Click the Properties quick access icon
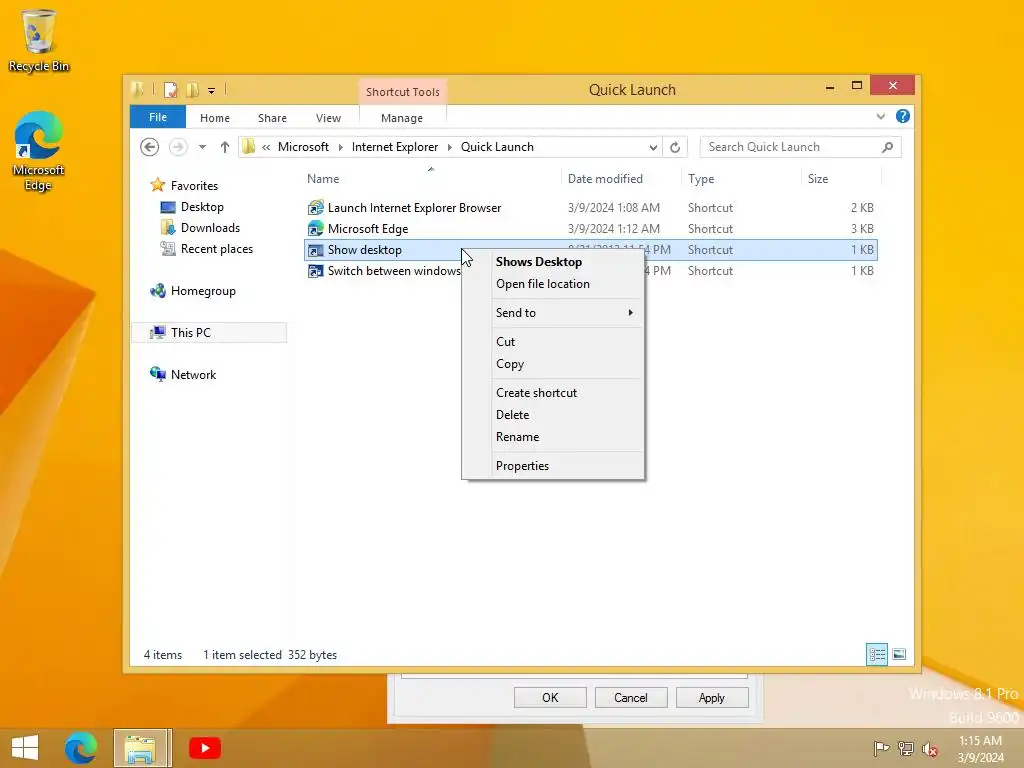The height and width of the screenshot is (768, 1024). click(x=170, y=90)
